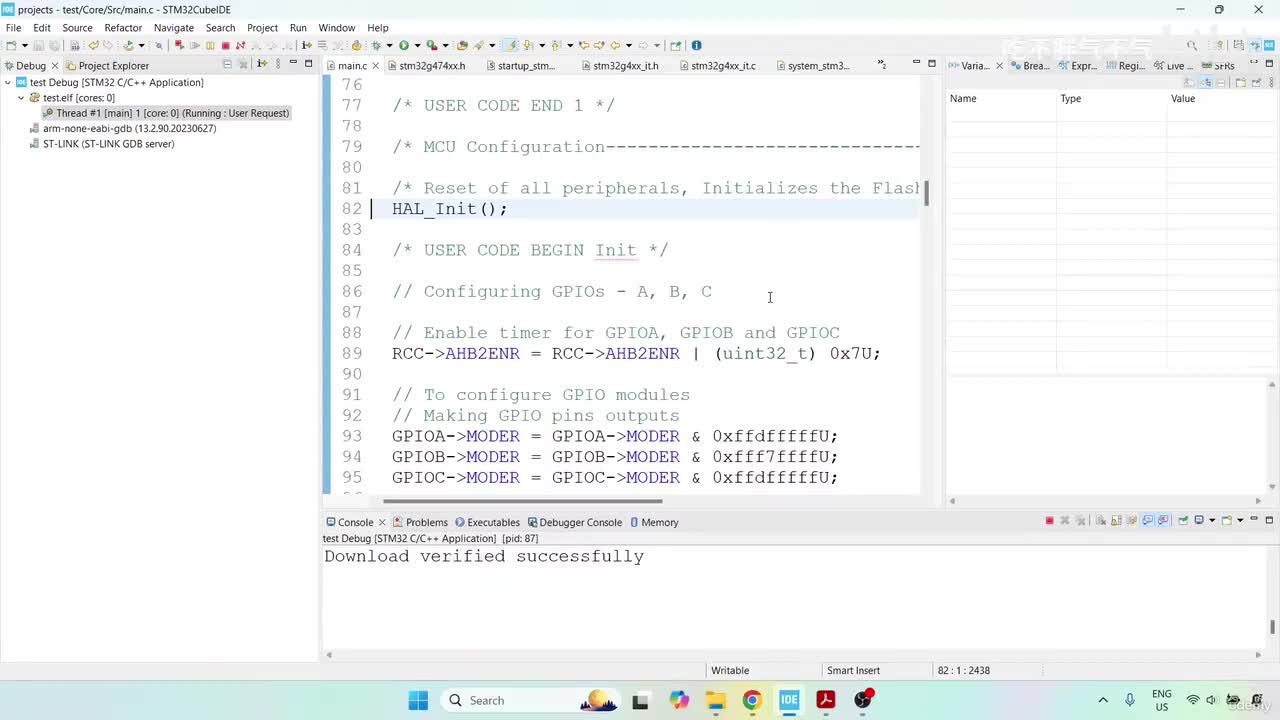
Task: Click the Disconnect icon in main toolbar
Action: 240,45
